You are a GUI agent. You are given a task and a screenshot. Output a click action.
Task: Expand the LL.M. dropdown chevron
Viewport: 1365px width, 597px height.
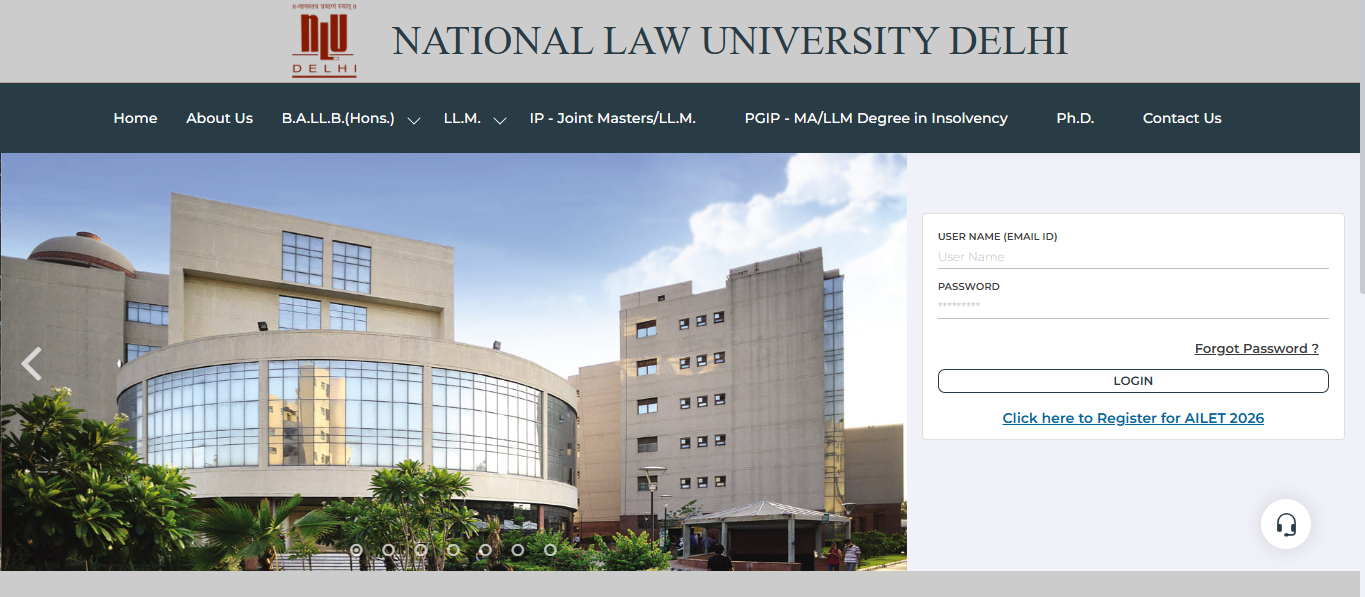tap(500, 120)
